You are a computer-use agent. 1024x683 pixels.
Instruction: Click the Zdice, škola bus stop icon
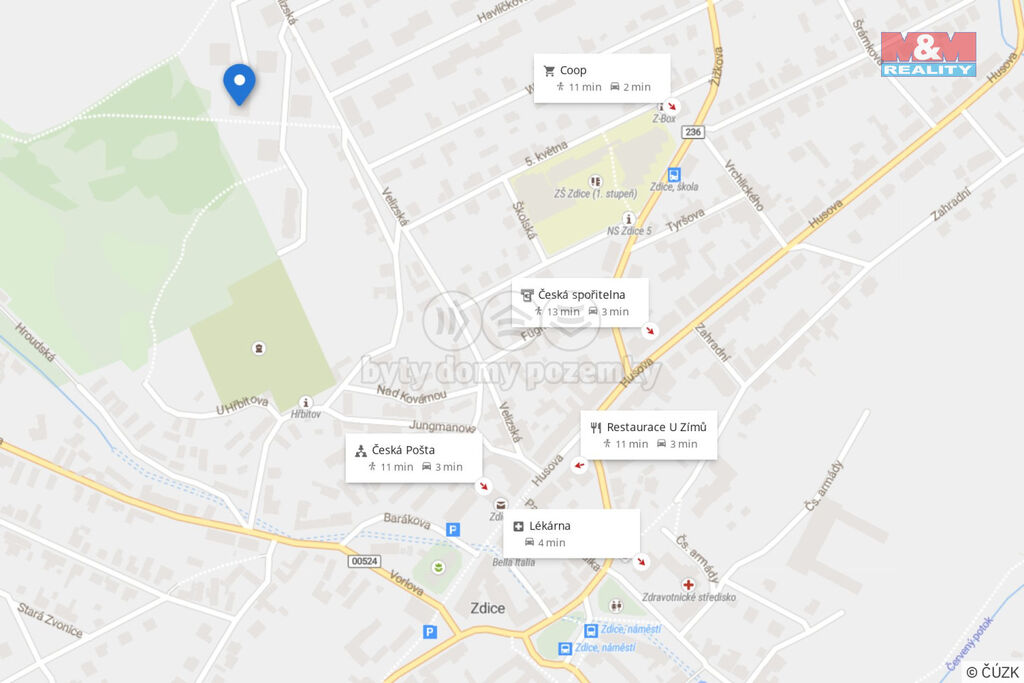point(673,175)
